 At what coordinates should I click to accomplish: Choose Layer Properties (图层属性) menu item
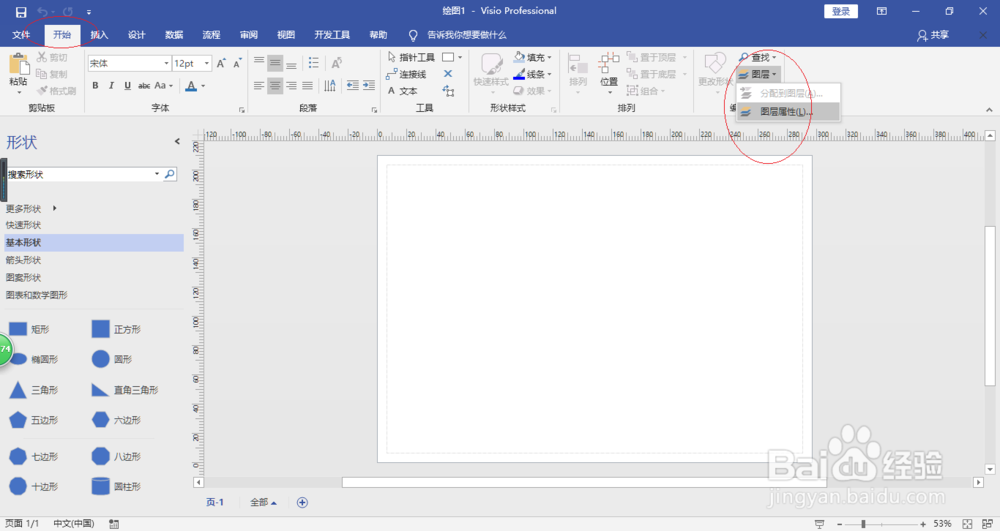click(x=788, y=112)
